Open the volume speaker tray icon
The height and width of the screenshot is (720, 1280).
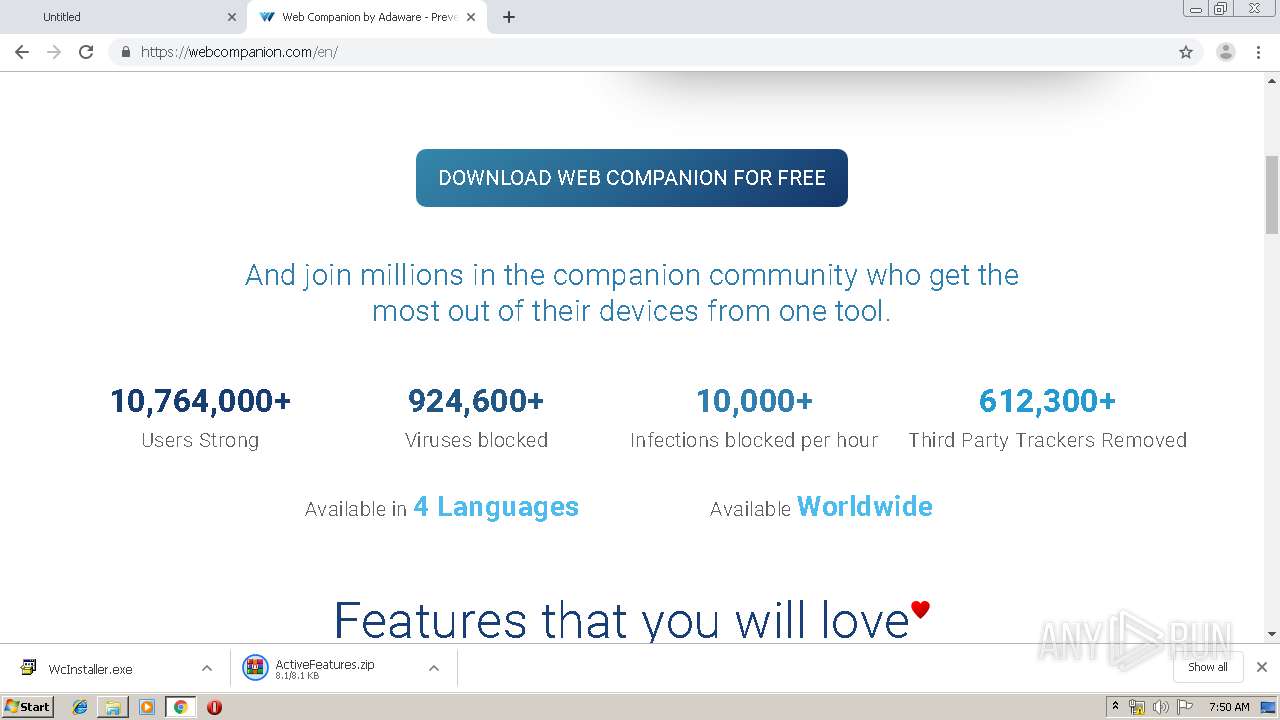click(x=1161, y=707)
